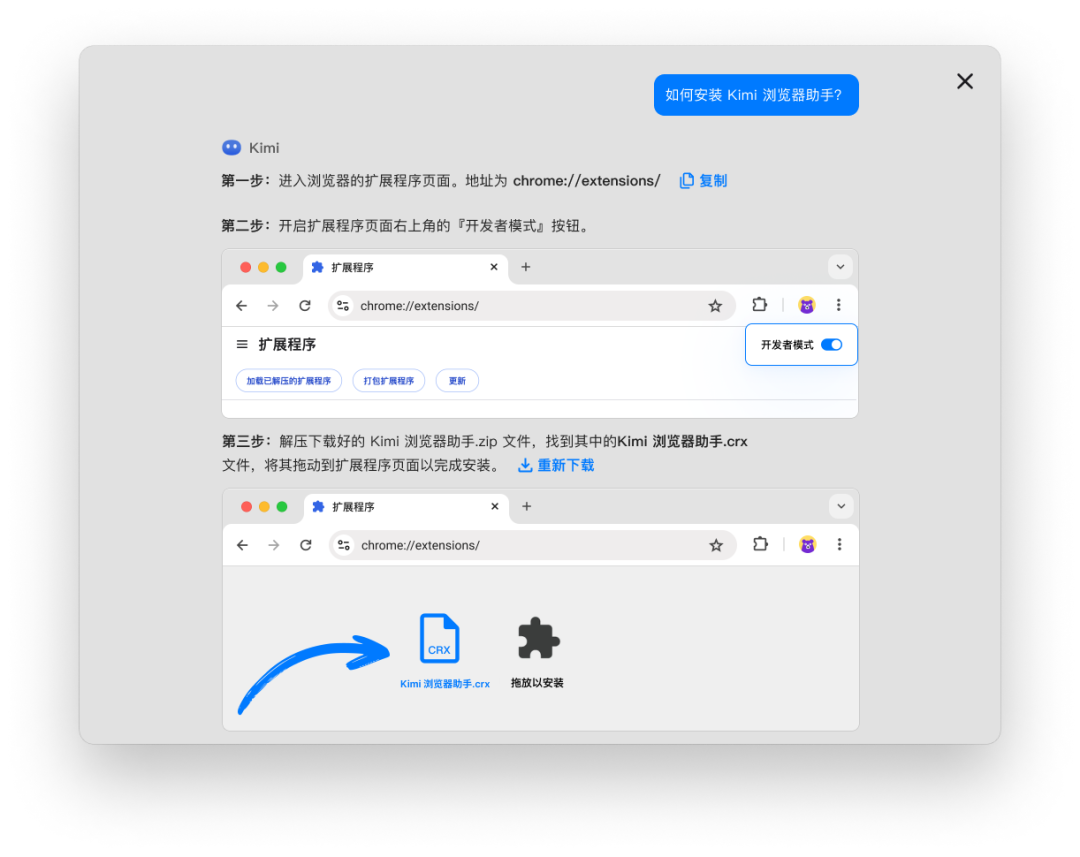Click forward arrow in step two browser

click(x=273, y=306)
